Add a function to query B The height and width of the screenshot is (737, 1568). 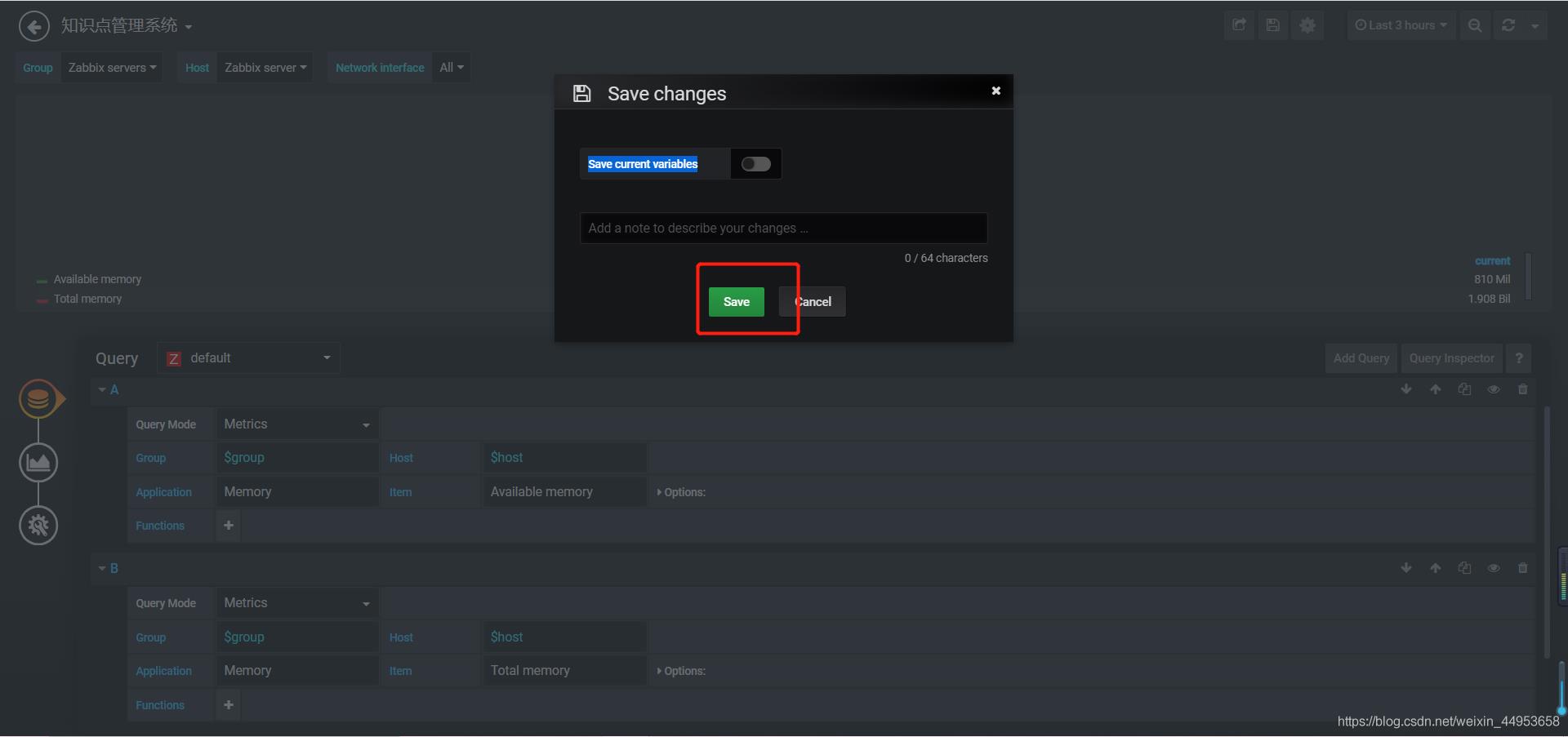click(229, 705)
